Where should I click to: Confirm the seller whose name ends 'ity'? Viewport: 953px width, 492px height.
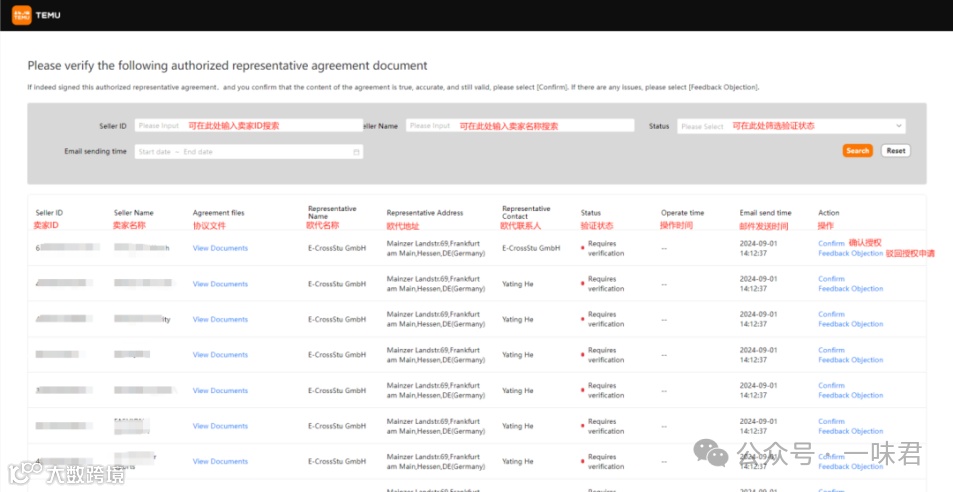831,314
